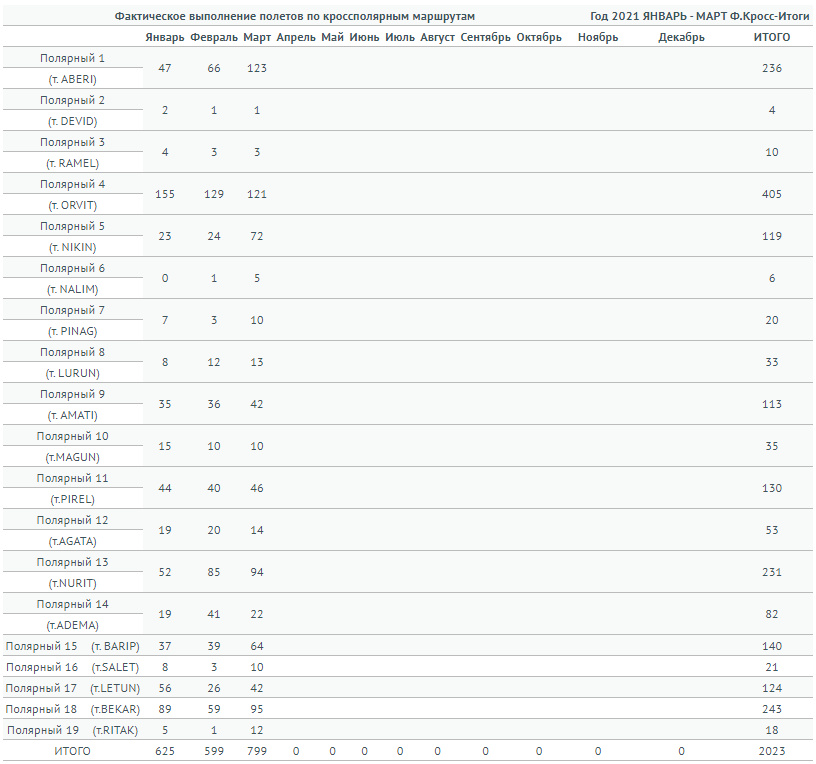Click the 'ИТОГО' totals row label

72,752
